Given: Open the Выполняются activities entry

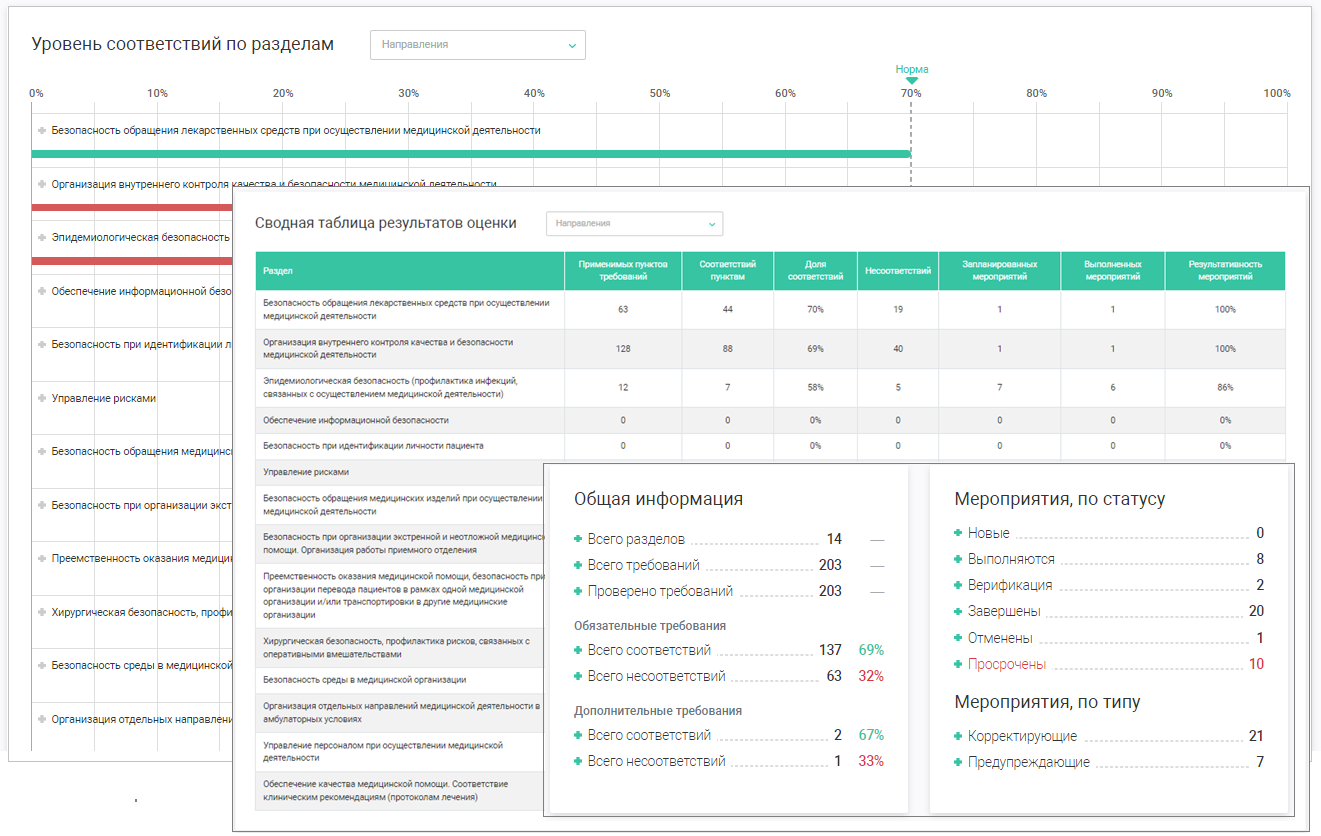Looking at the screenshot, I should click(x=1011, y=559).
